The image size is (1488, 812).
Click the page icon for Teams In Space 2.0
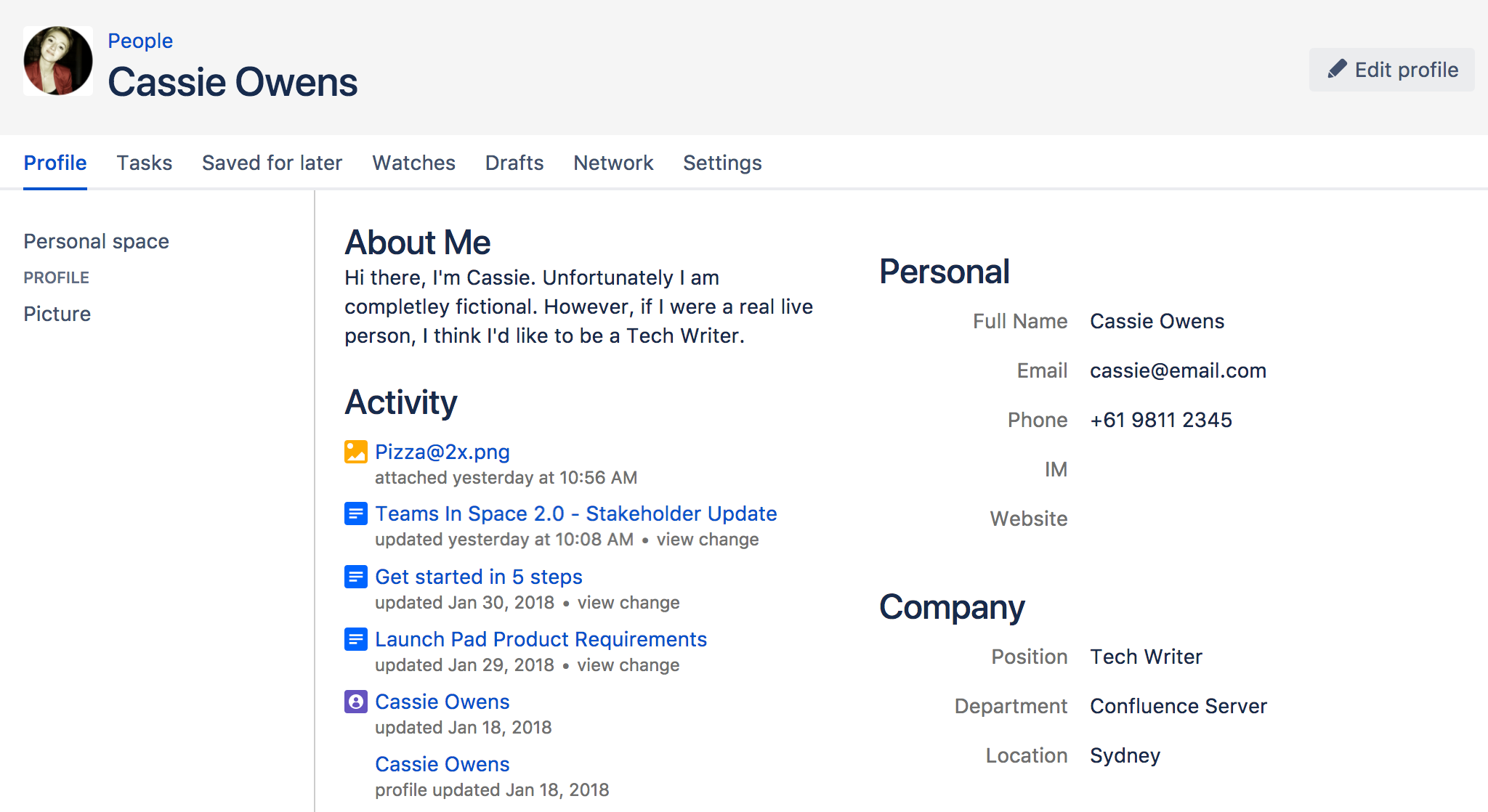[x=356, y=513]
